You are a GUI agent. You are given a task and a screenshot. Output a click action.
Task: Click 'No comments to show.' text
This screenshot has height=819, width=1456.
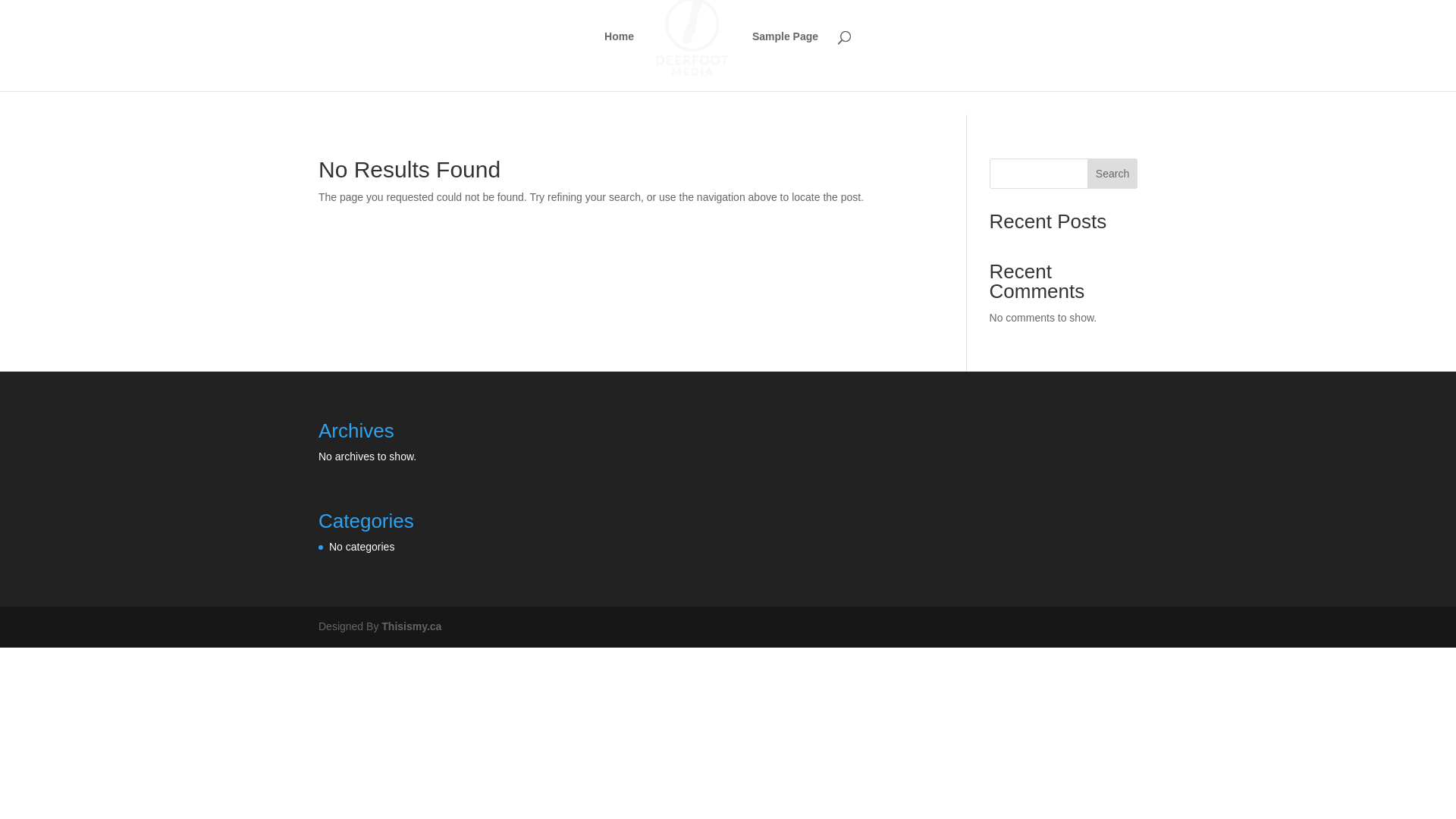pos(1043,318)
